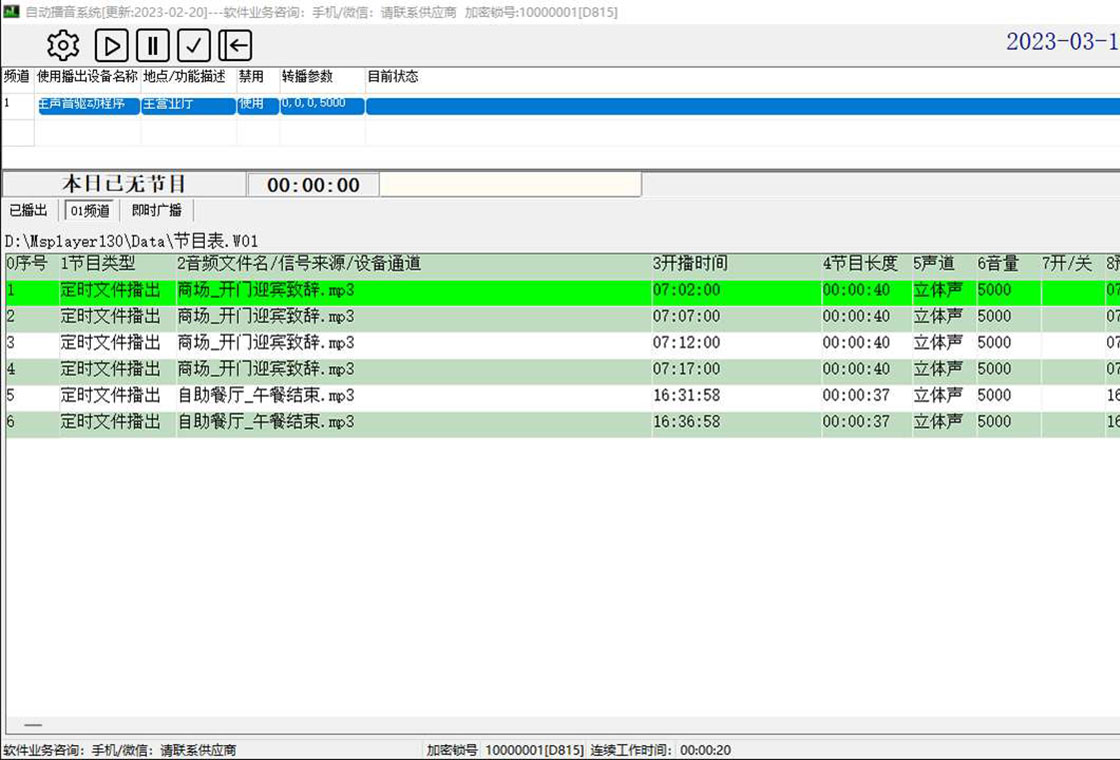Click 立体声 channel cell in row 6
Viewport: 1120px width, 760px height.
[938, 422]
